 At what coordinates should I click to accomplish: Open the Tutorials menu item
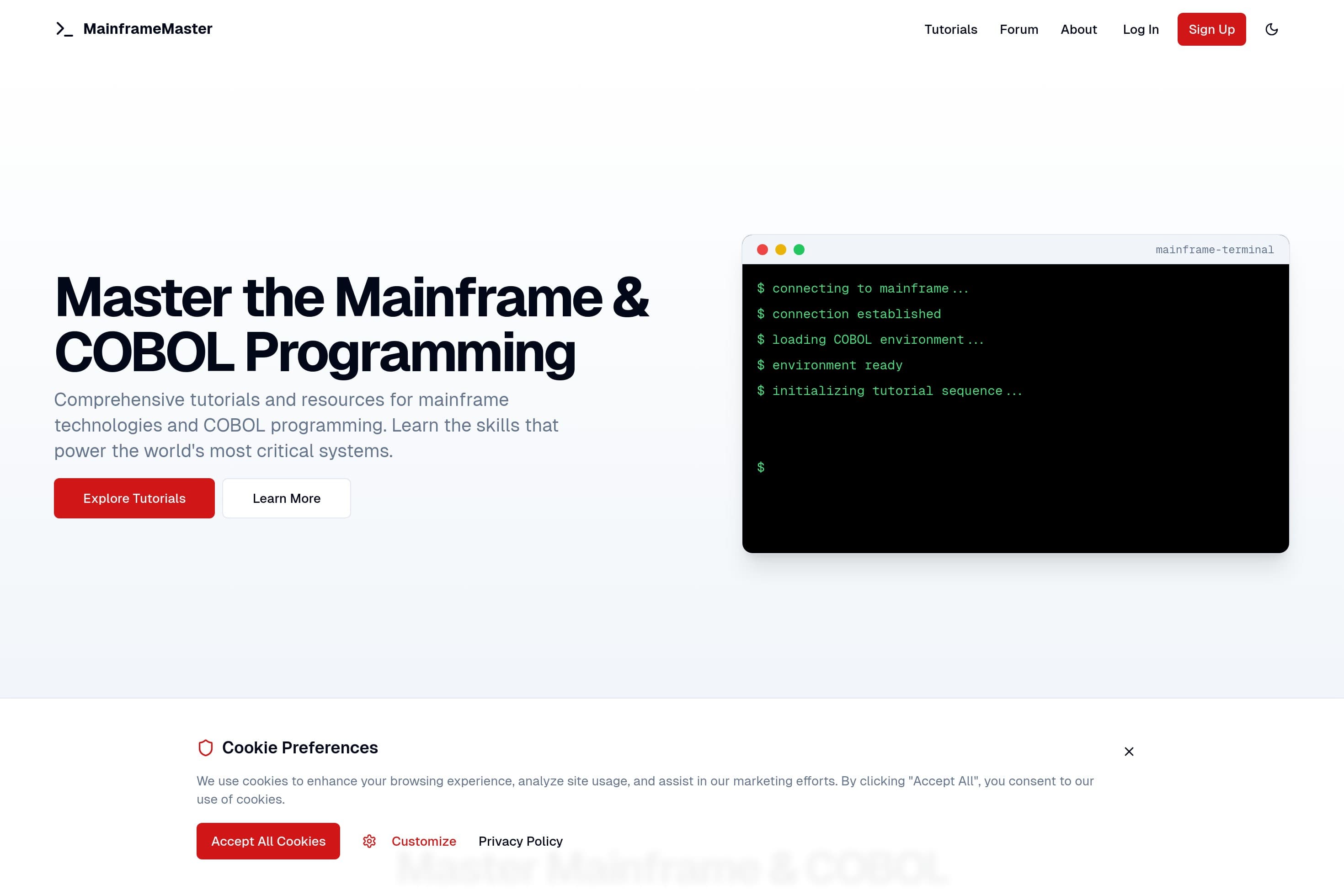coord(950,29)
